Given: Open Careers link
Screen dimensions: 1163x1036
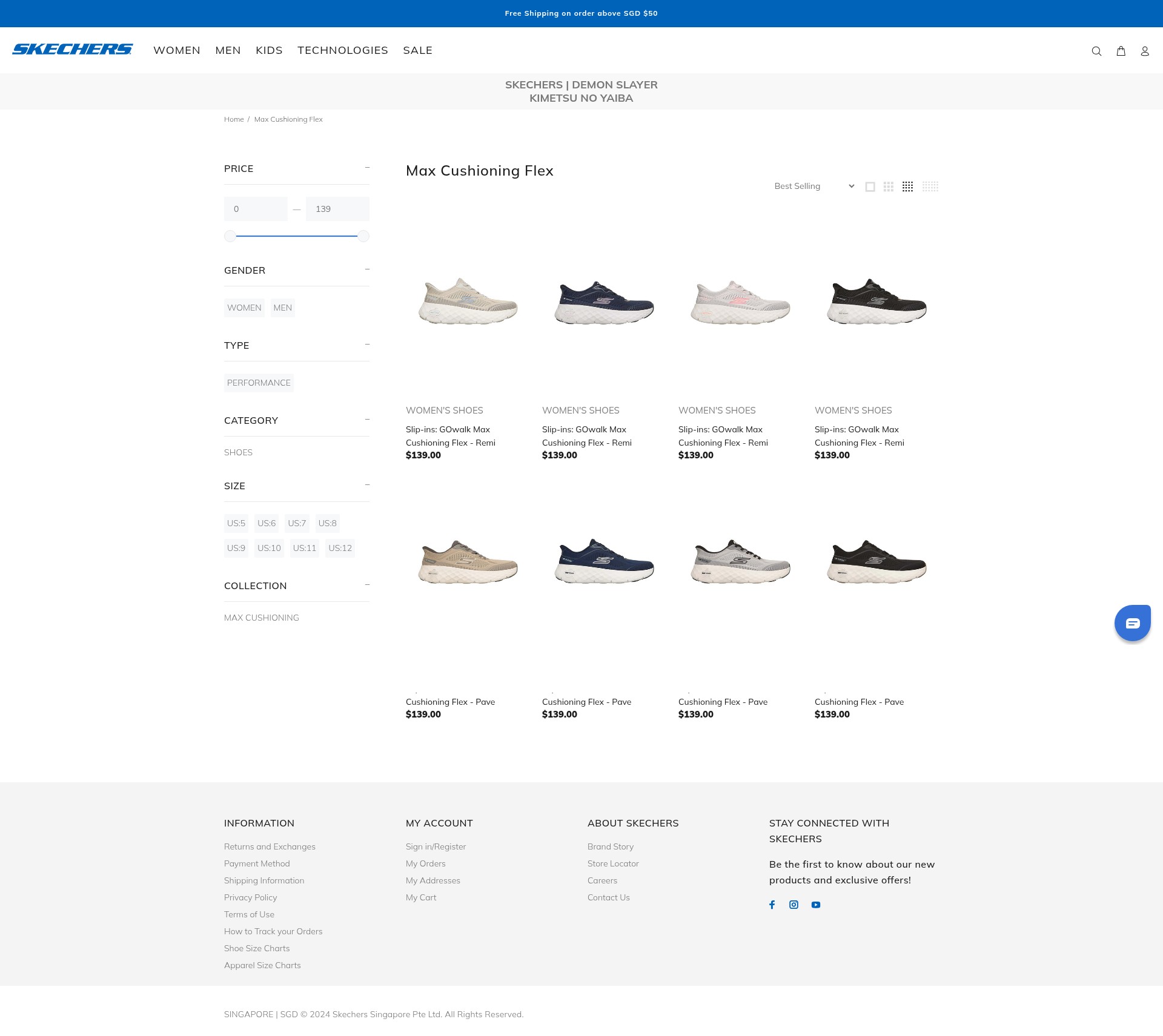Looking at the screenshot, I should tap(603, 880).
